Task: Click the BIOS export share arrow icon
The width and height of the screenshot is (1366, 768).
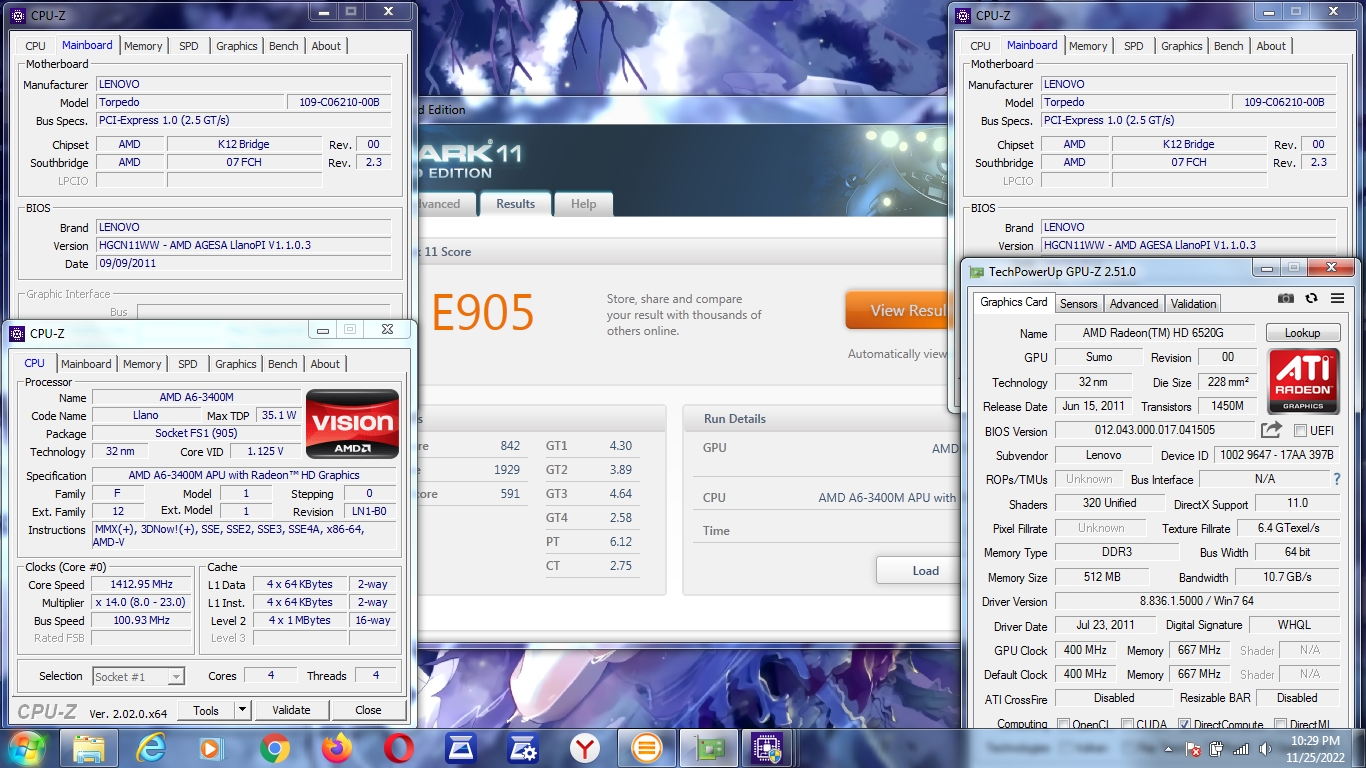Action: click(x=1271, y=430)
